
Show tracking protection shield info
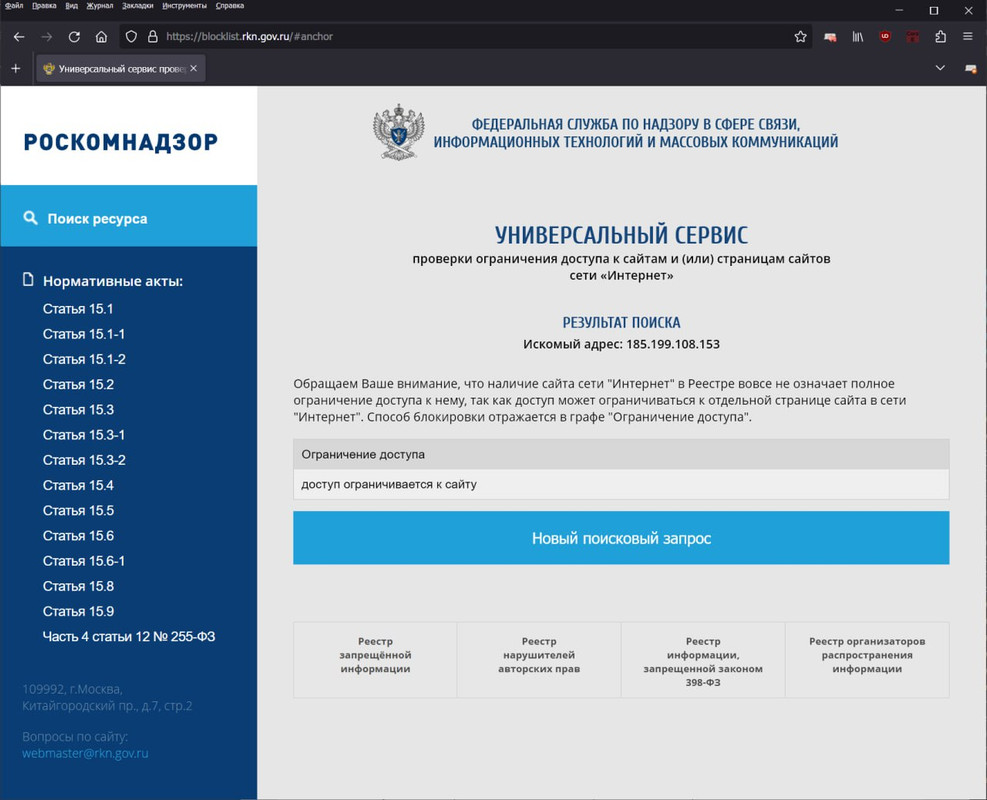131,37
